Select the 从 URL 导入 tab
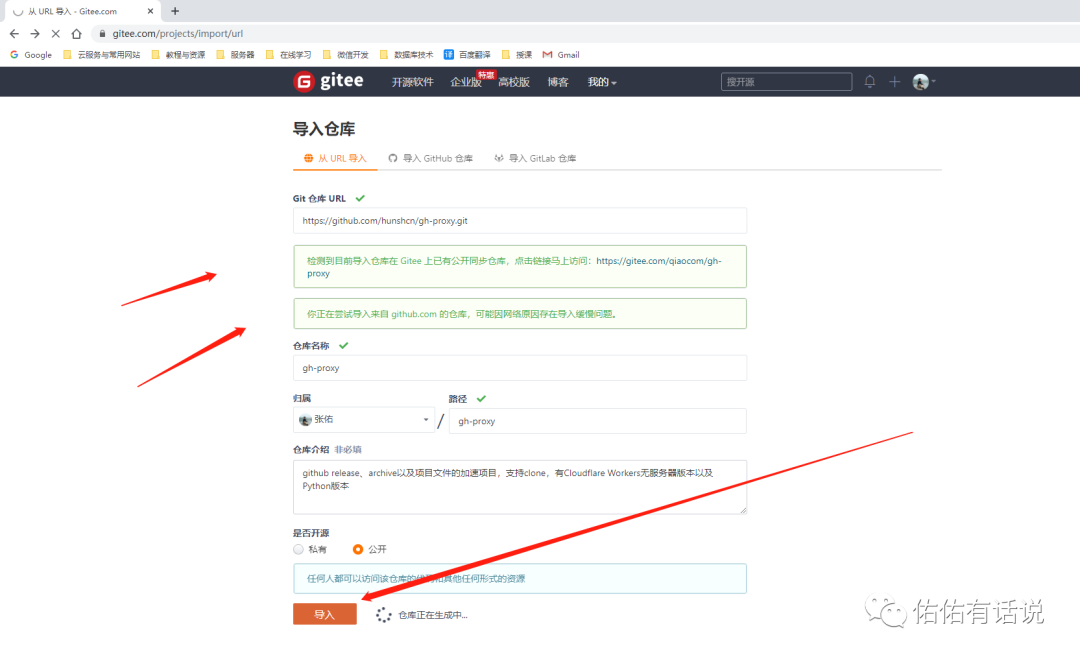 tap(335, 158)
